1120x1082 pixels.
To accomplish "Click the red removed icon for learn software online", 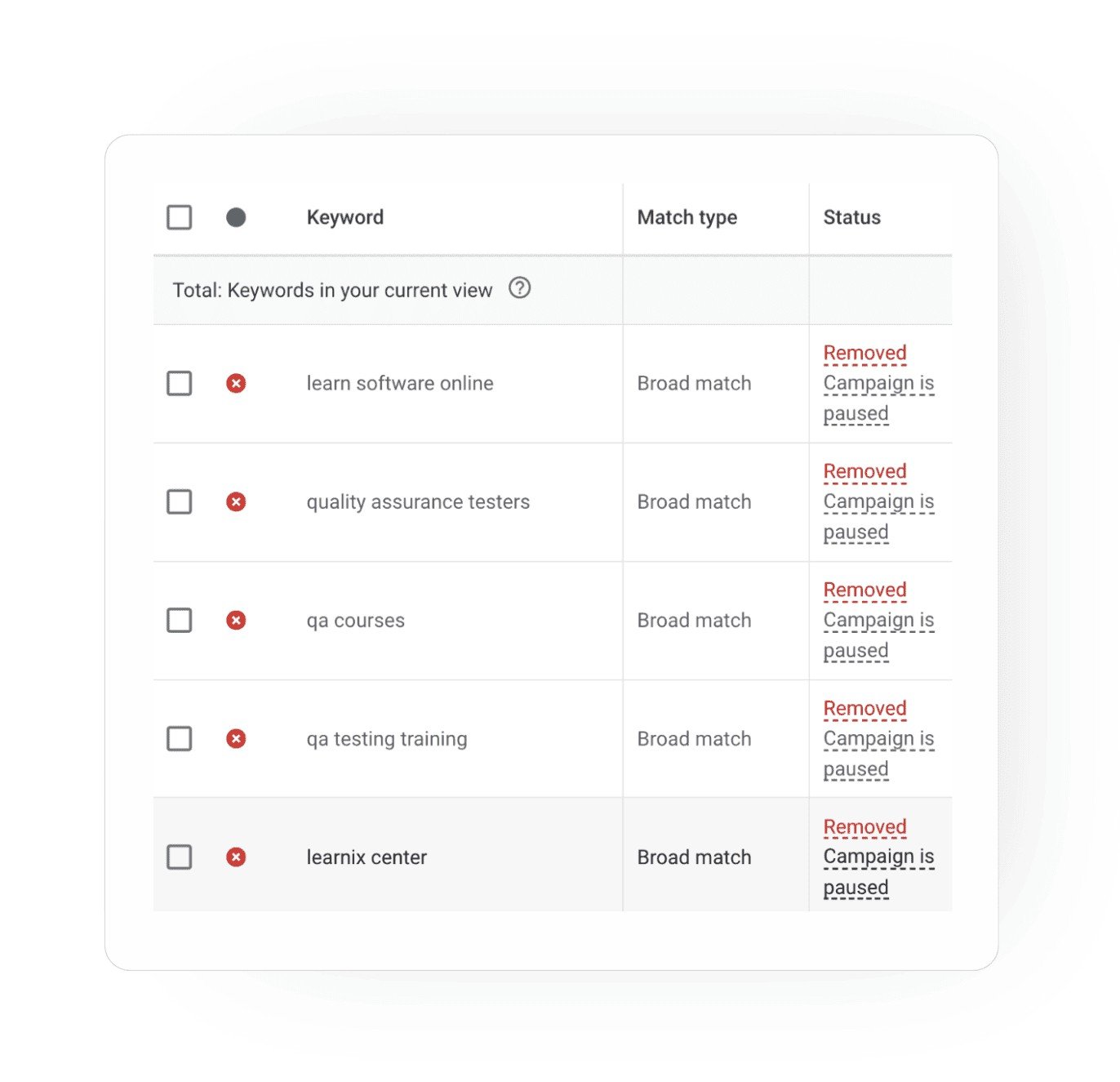I will click(x=236, y=383).
